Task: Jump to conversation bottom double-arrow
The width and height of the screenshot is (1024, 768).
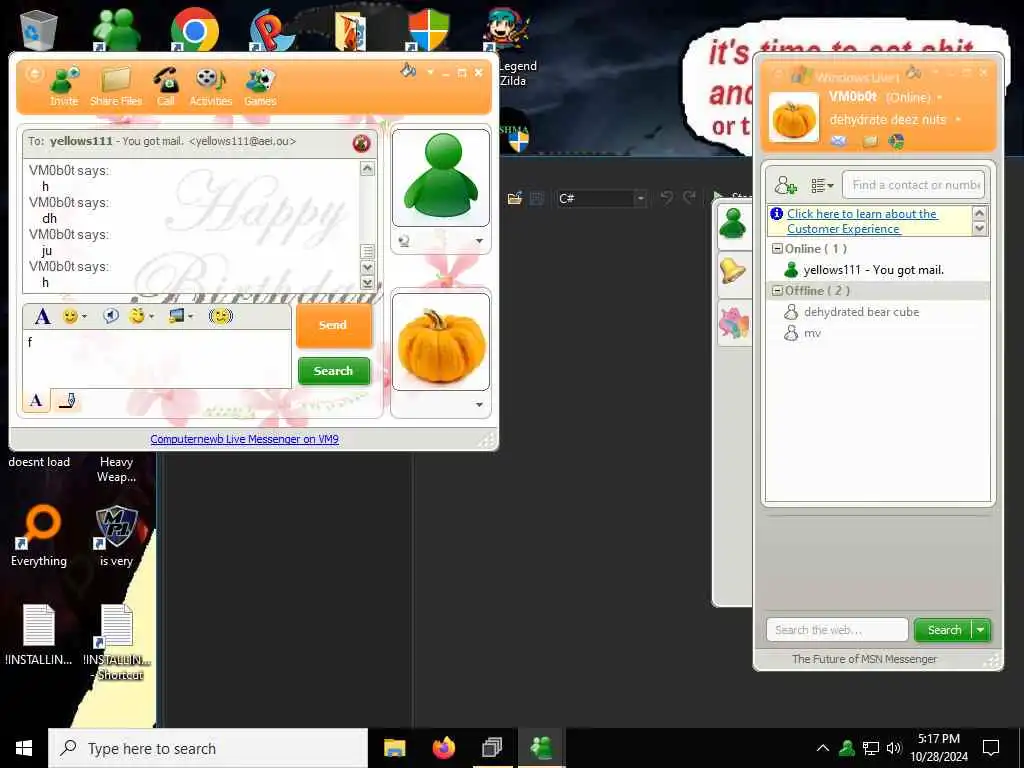Action: (368, 283)
